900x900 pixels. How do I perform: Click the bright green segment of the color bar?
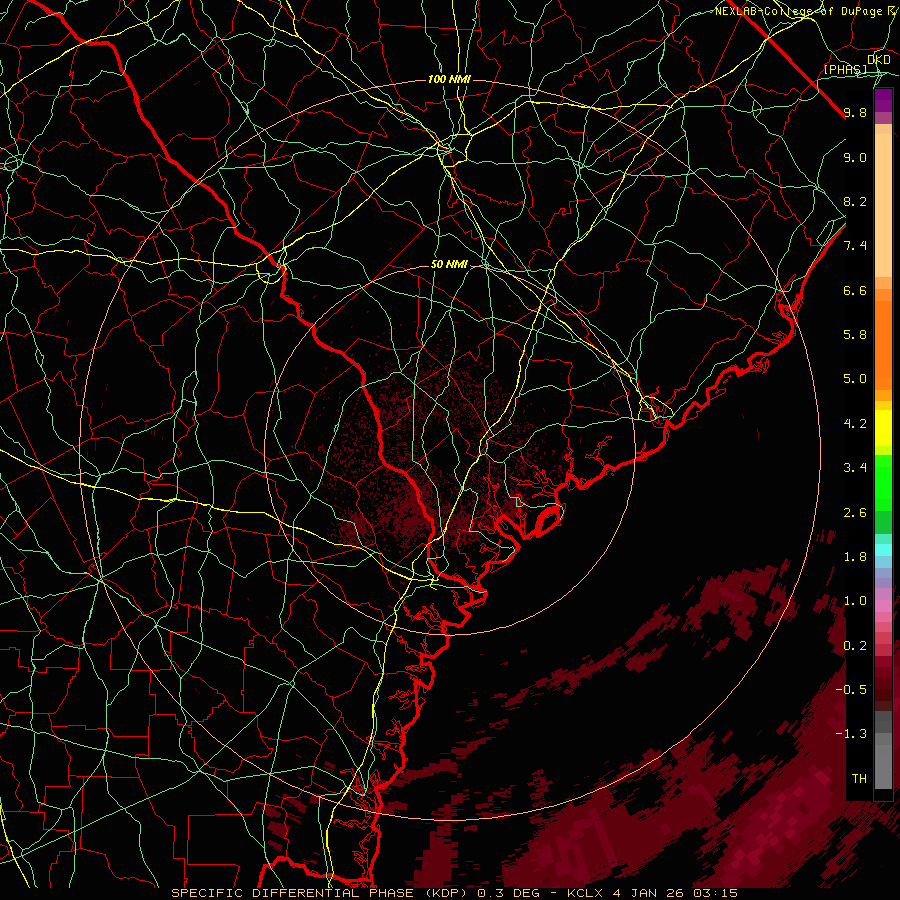pos(883,482)
